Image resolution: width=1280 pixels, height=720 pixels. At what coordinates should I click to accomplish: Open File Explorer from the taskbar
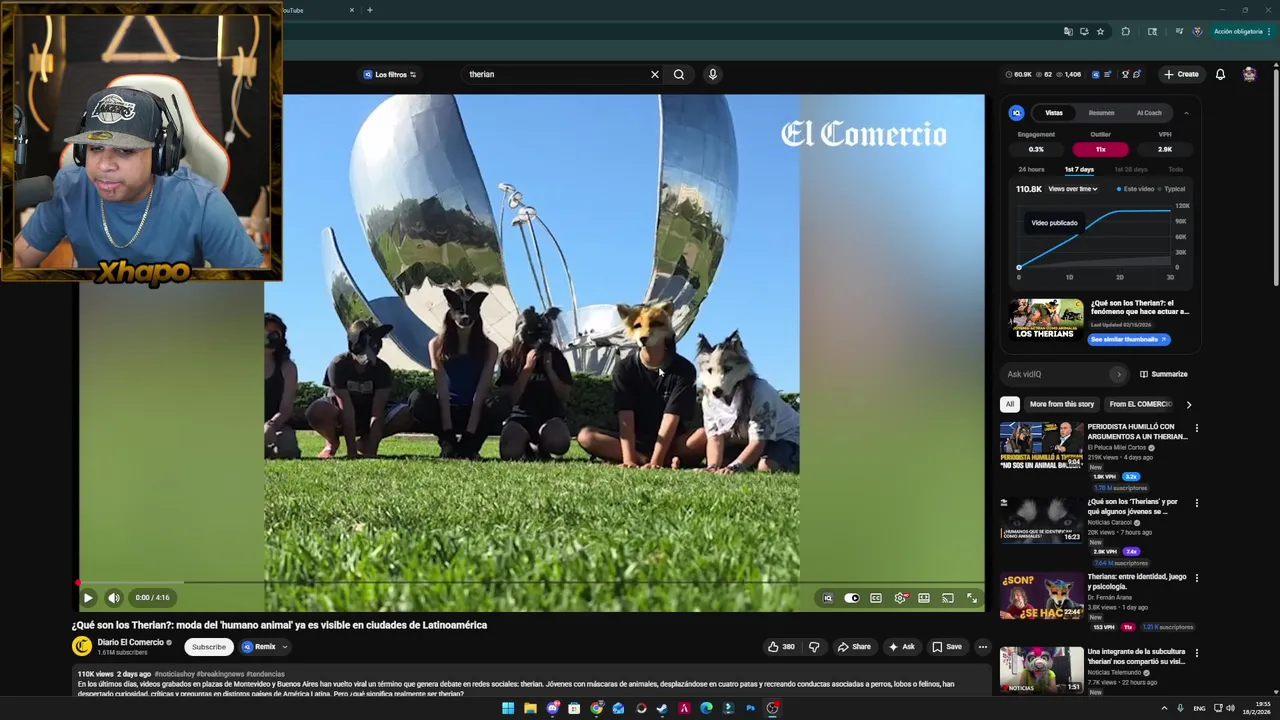[x=530, y=708]
